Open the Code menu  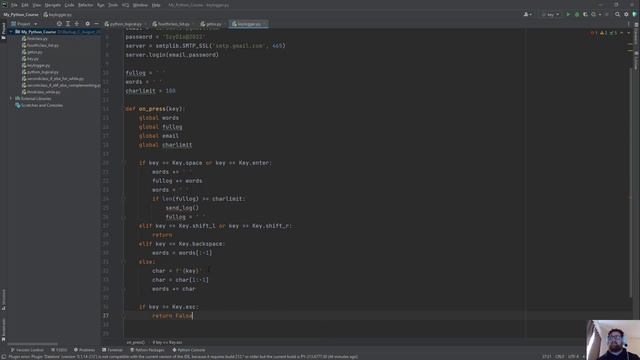pos(69,5)
